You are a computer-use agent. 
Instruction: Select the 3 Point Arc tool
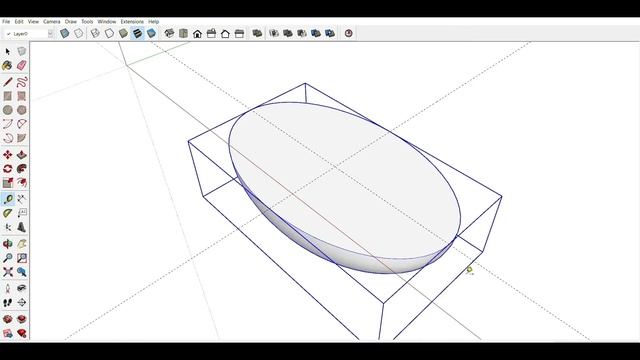[x=8, y=138]
